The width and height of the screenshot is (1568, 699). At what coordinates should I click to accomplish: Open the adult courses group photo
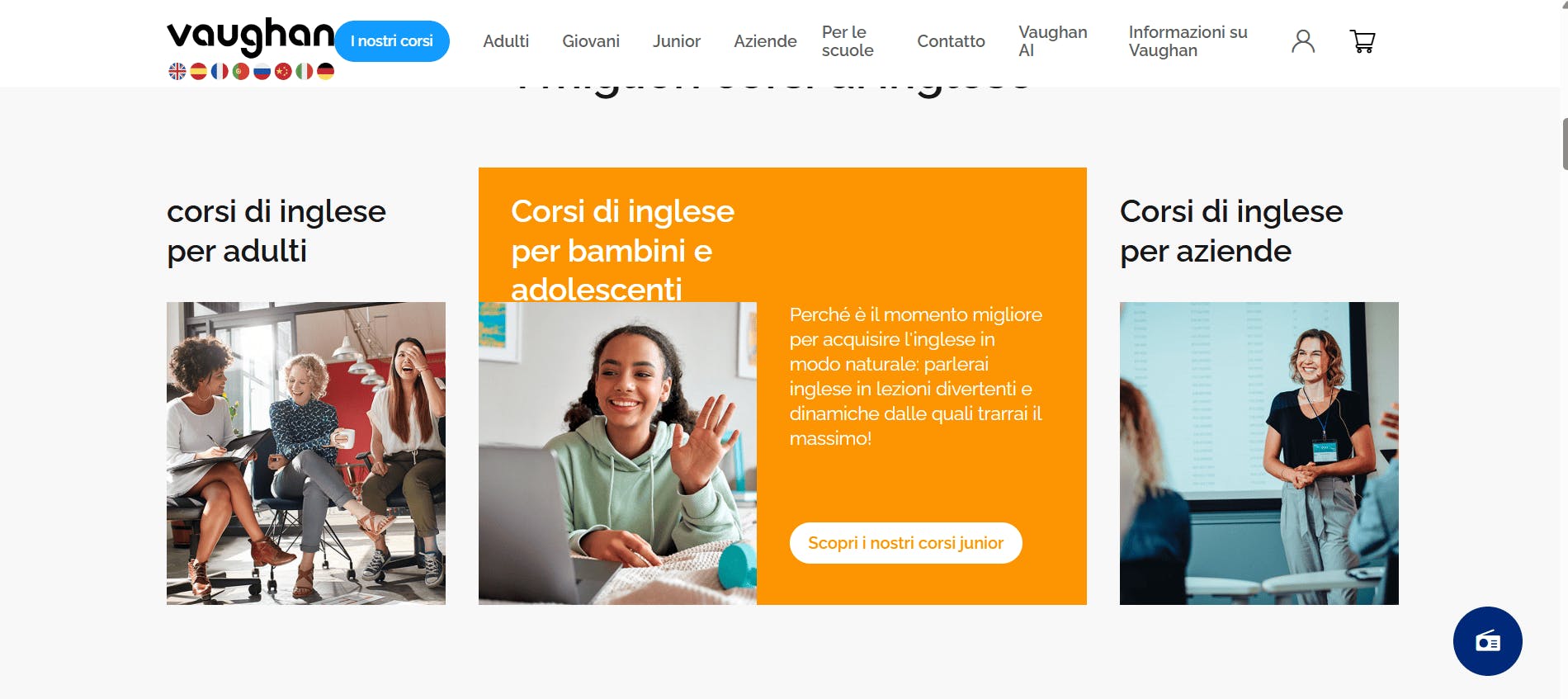pyautogui.click(x=306, y=453)
